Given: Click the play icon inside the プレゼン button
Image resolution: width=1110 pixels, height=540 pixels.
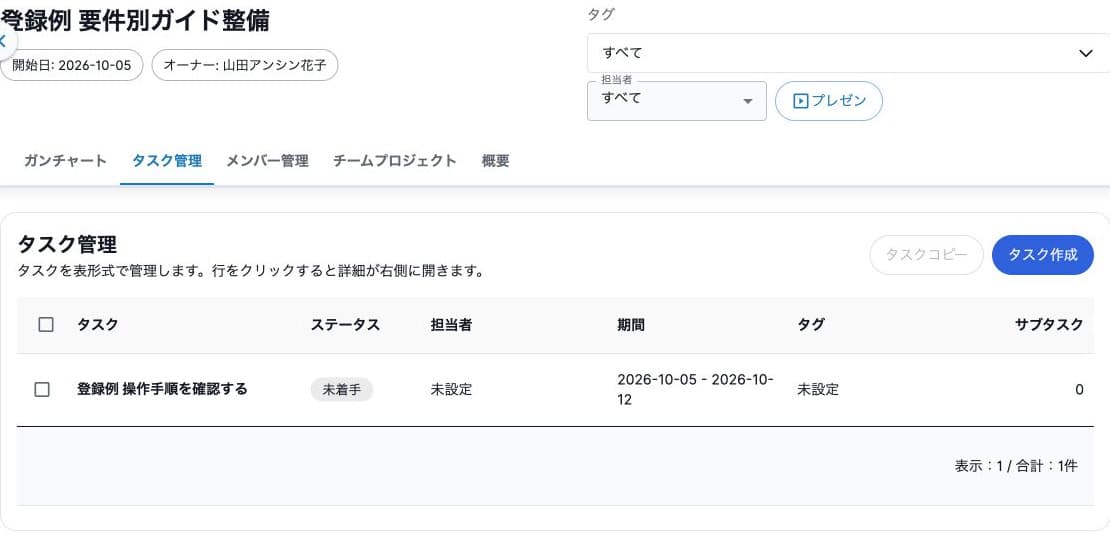Looking at the screenshot, I should pyautogui.click(x=800, y=101).
